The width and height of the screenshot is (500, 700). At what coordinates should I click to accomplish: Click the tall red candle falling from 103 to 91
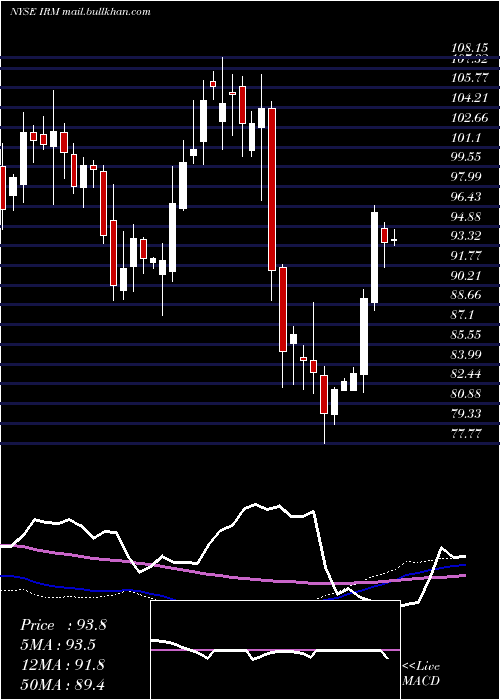pos(271,189)
